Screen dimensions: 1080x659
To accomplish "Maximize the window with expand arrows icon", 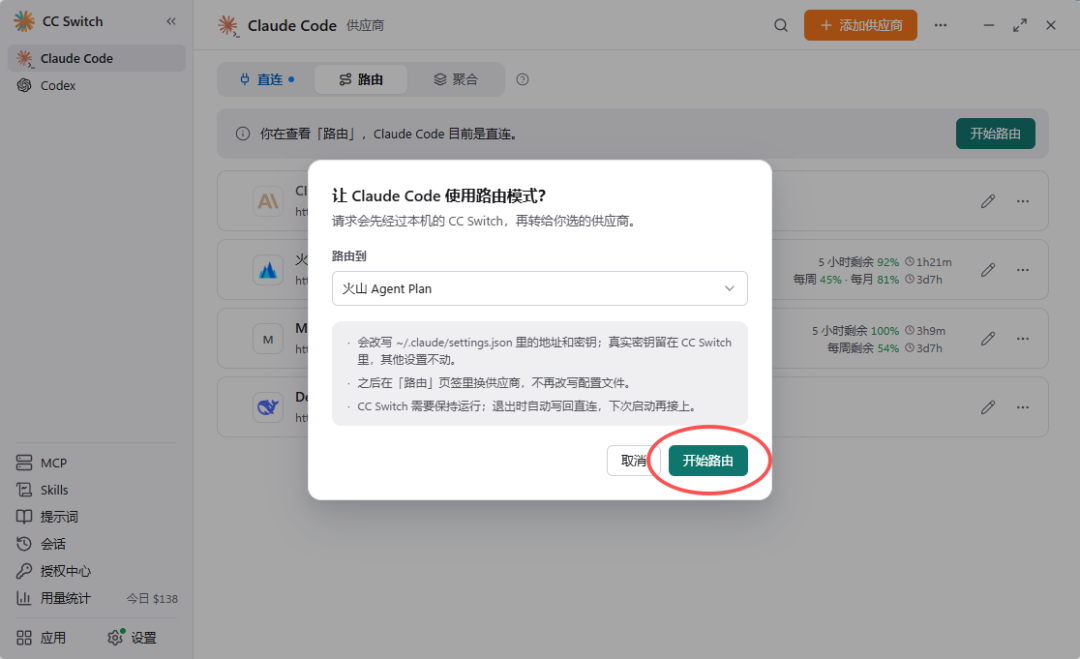I will coord(1019,25).
